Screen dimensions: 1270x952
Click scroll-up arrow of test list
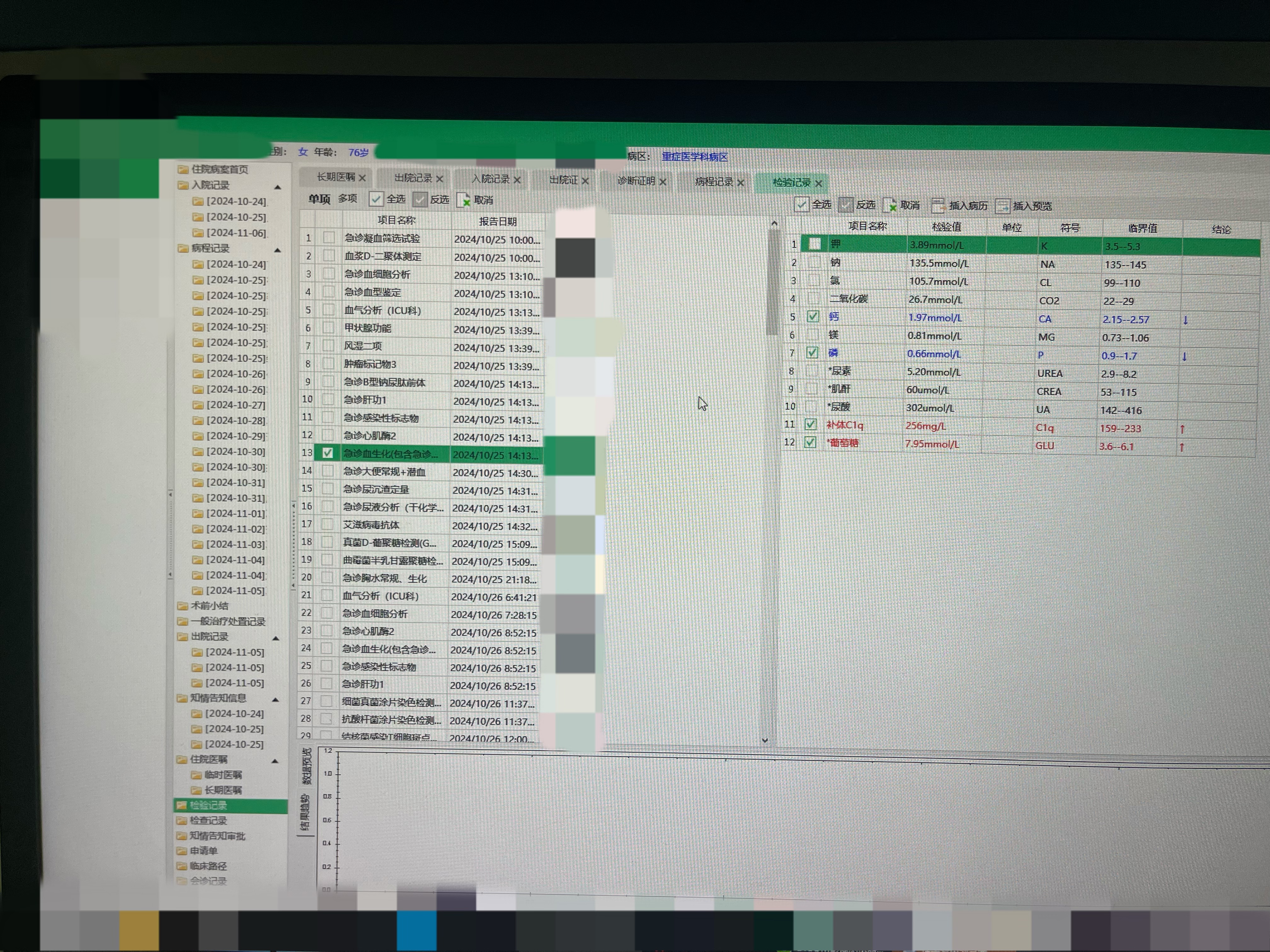[774, 223]
